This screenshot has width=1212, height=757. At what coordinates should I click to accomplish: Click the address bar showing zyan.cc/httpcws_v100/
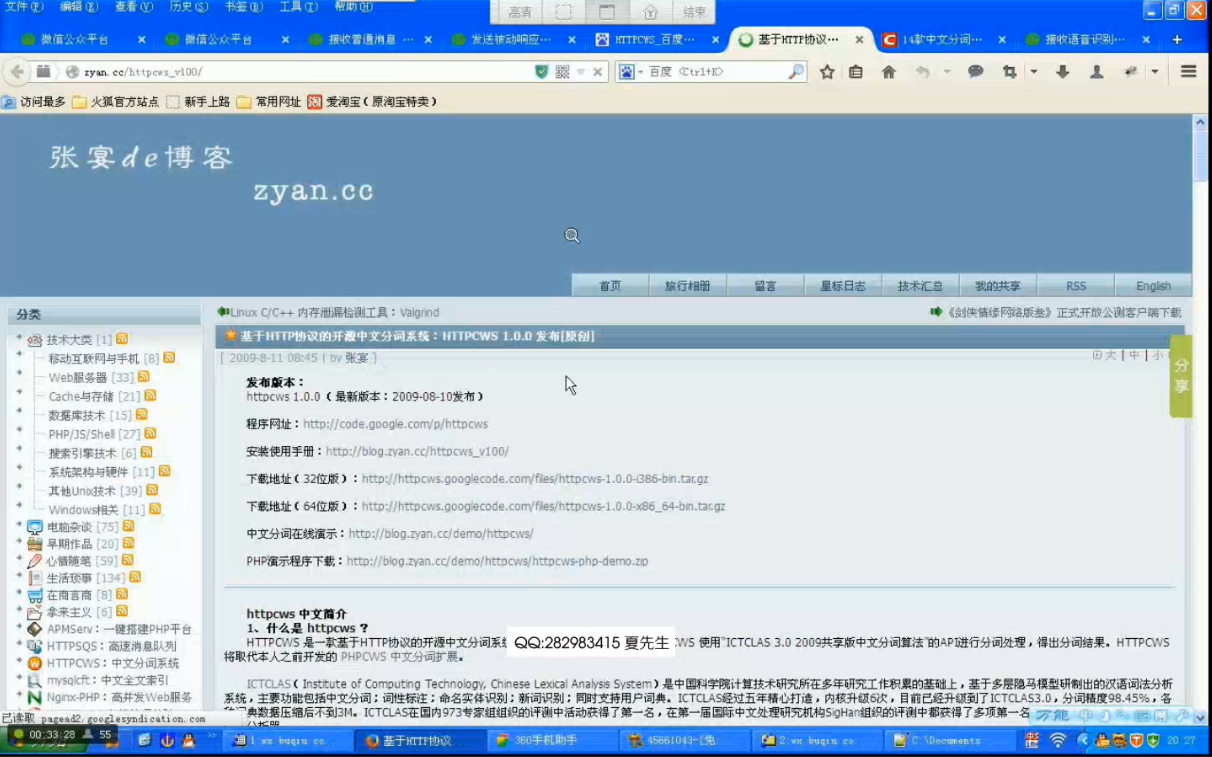[x=305, y=72]
